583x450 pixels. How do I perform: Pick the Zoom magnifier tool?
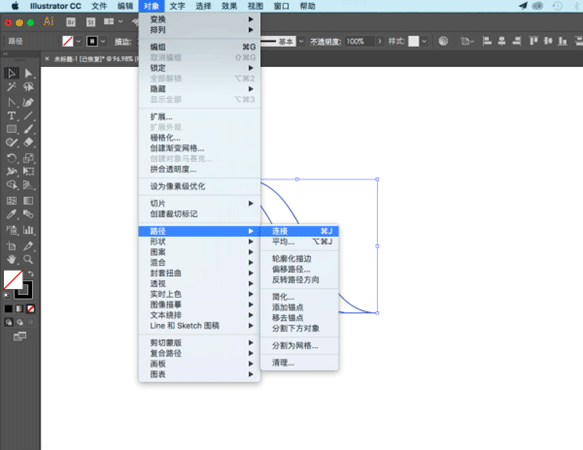[28, 259]
